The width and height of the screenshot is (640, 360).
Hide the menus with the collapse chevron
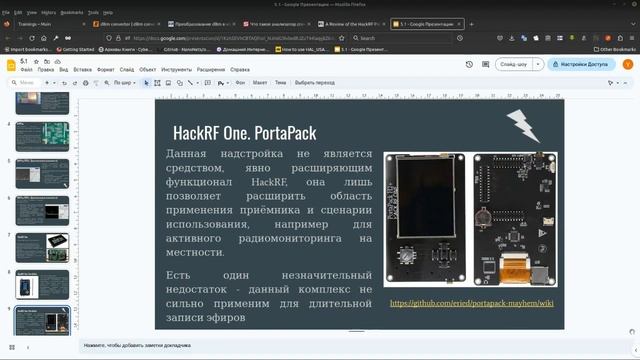(x=625, y=83)
